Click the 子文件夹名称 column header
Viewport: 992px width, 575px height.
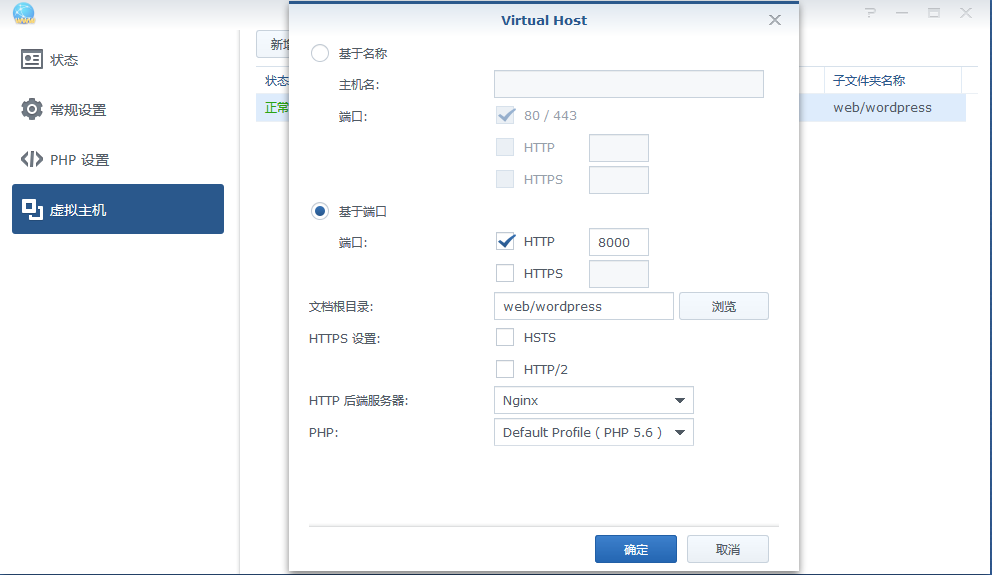pyautogui.click(x=893, y=80)
